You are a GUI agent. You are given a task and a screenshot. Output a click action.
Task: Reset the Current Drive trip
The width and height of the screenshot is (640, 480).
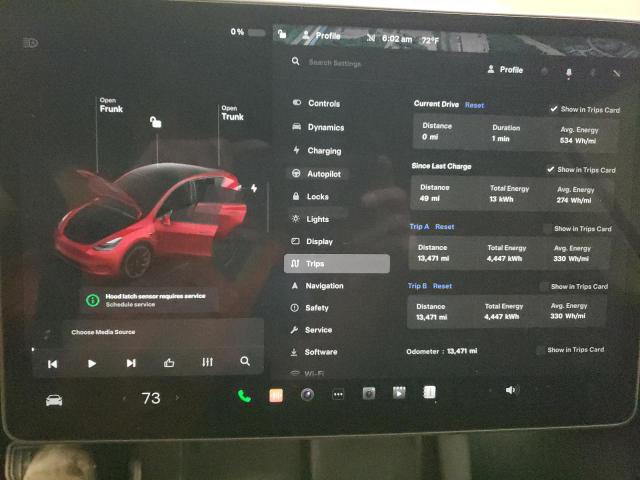pyautogui.click(x=475, y=105)
